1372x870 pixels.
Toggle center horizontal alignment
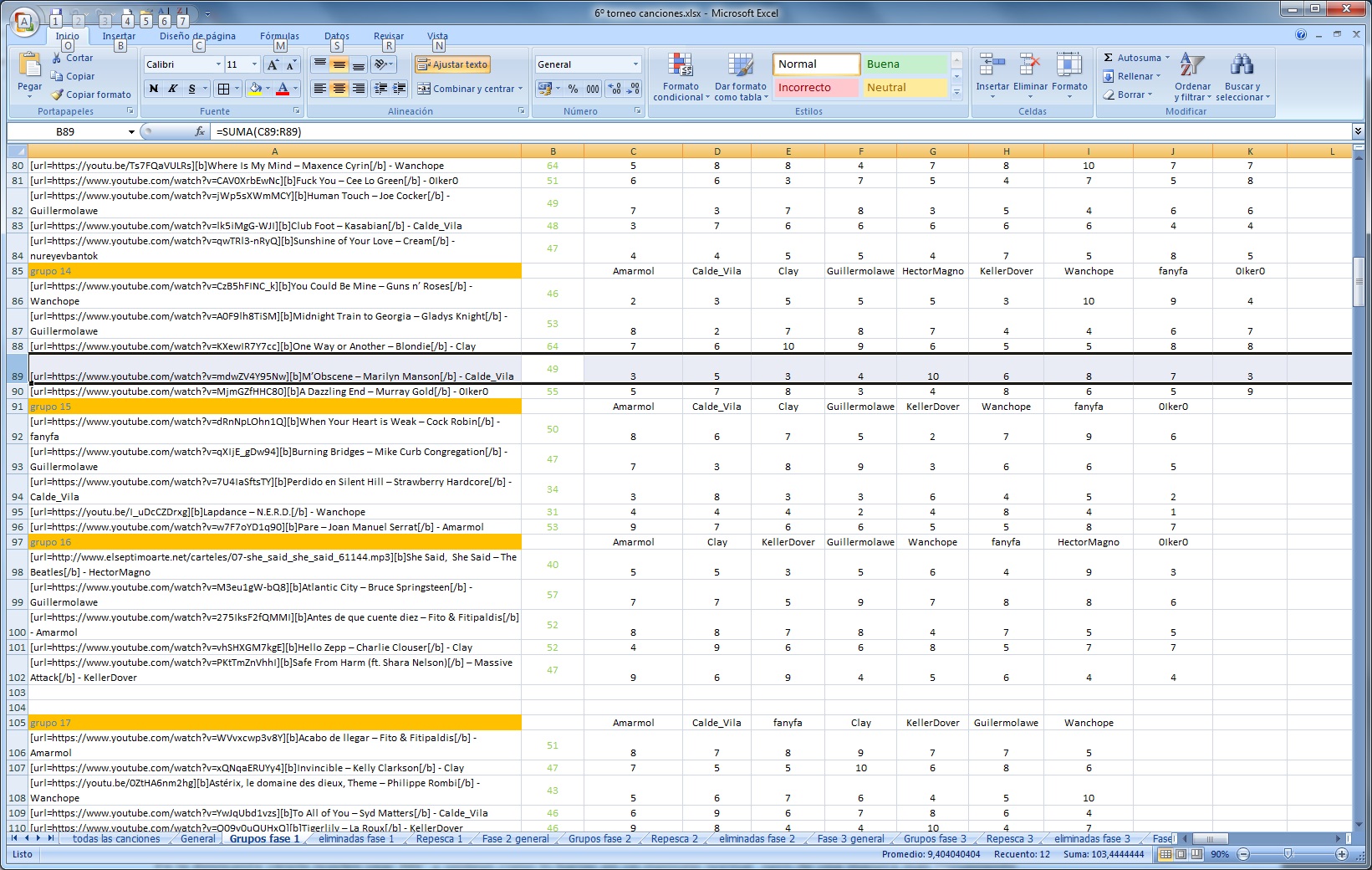click(339, 89)
